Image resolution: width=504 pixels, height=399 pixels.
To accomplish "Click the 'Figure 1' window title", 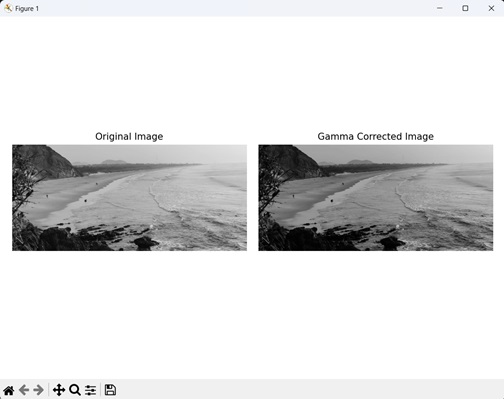I will pyautogui.click(x=27, y=9).
